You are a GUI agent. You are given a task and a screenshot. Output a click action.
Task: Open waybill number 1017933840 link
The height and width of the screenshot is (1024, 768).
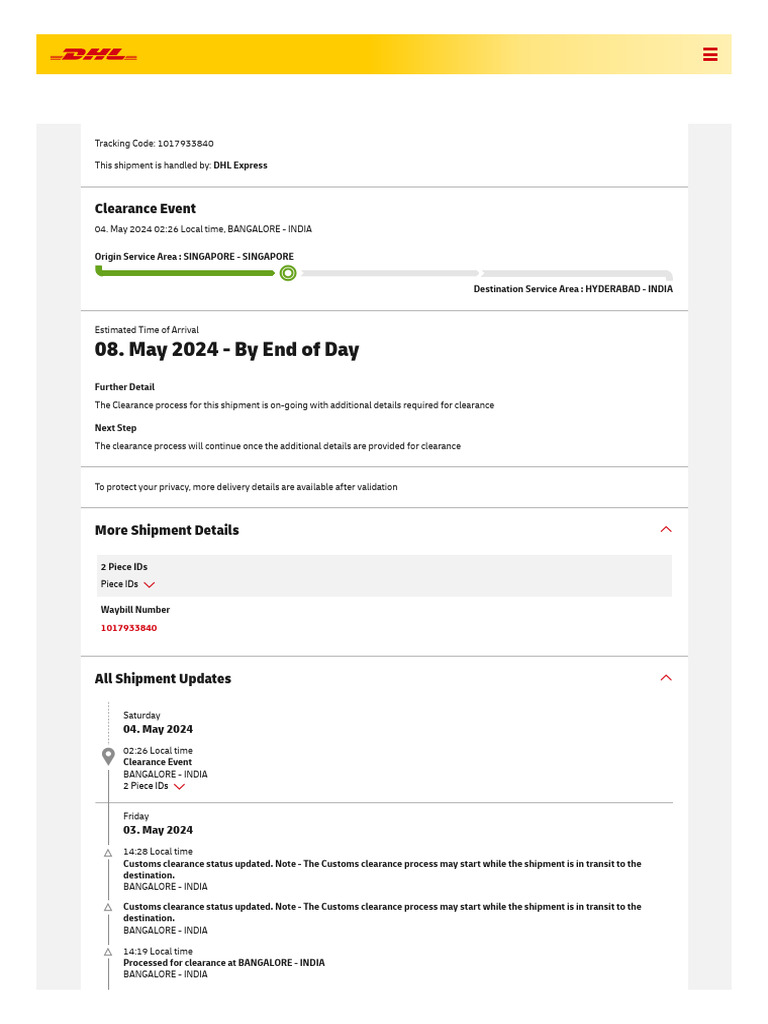(128, 628)
